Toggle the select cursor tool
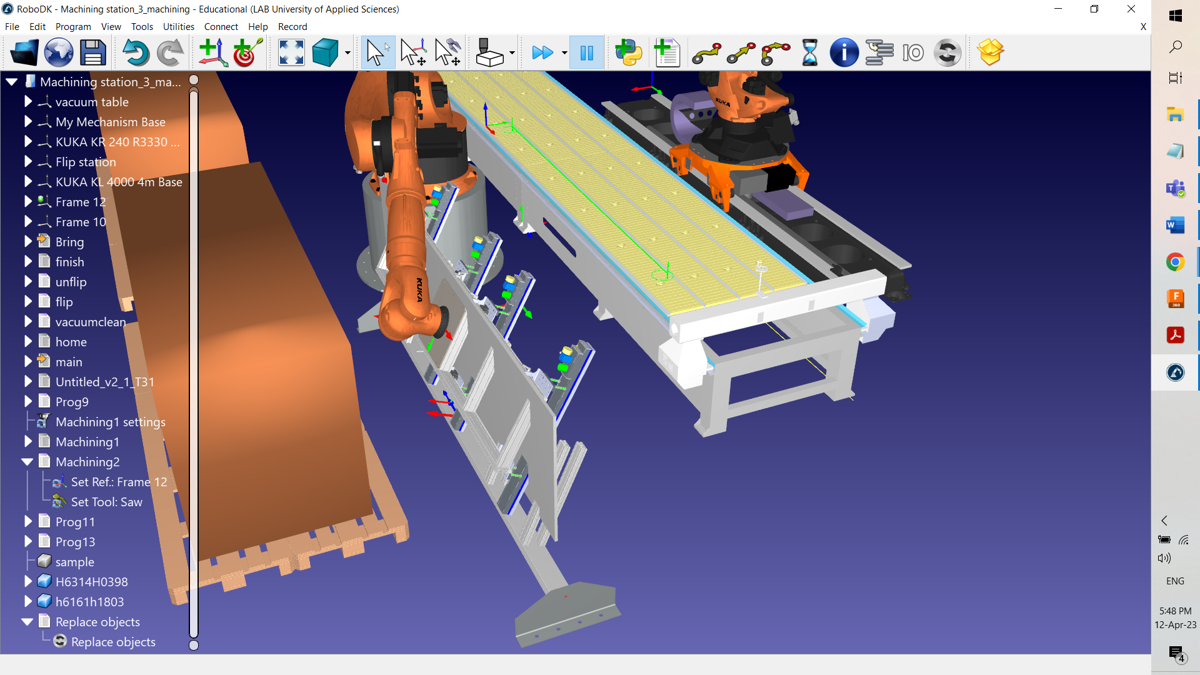The width and height of the screenshot is (1200, 675). [377, 52]
